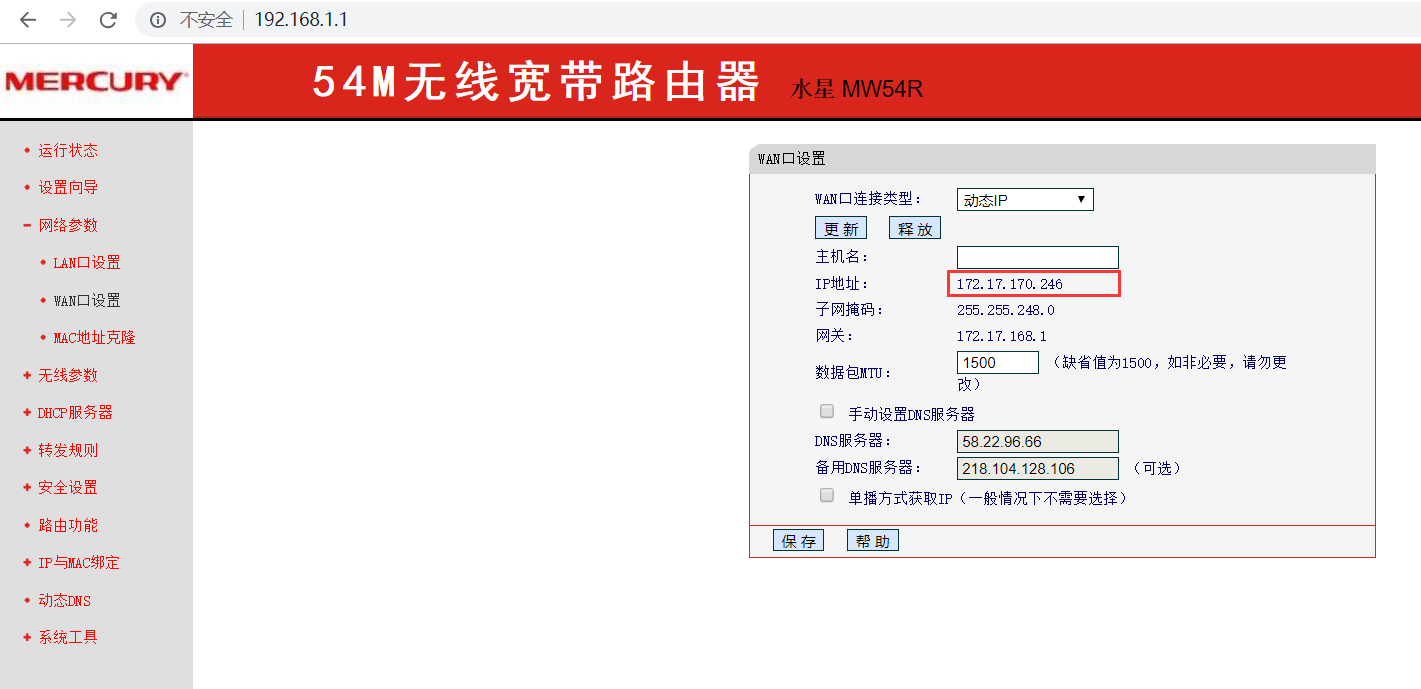
Task: Click the 数据包MTU field showing 1500
Action: click(998, 362)
